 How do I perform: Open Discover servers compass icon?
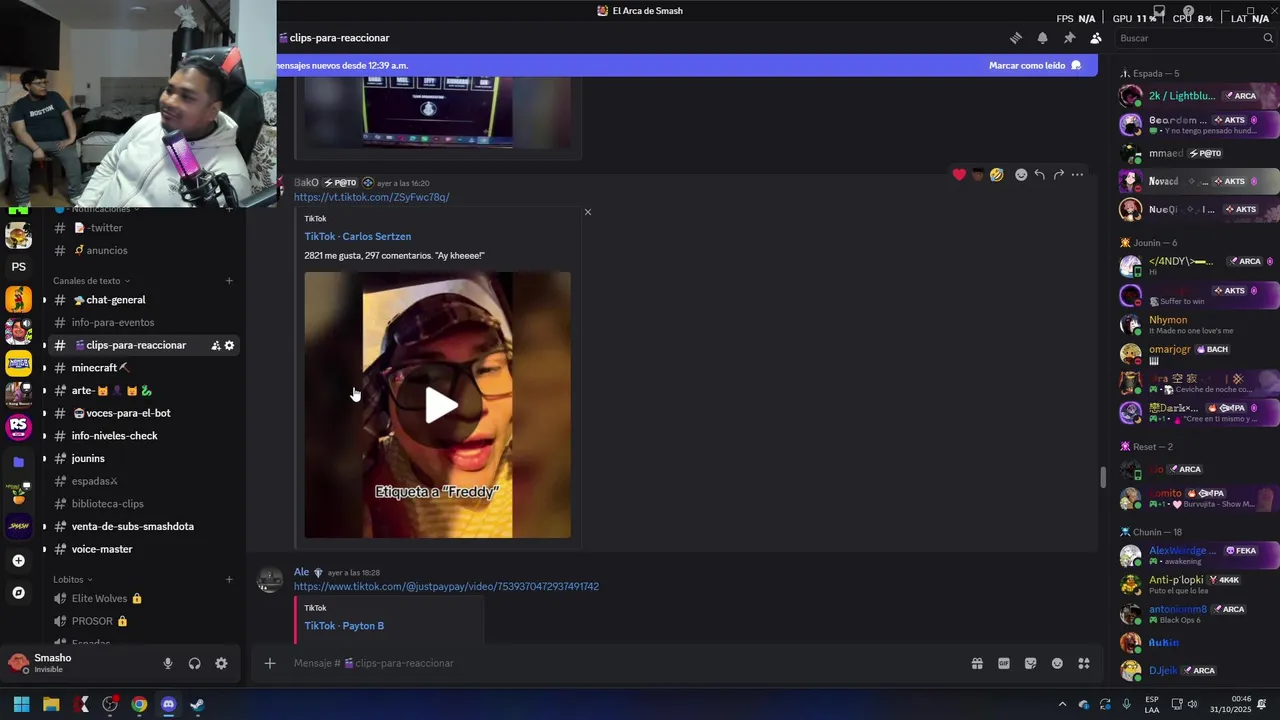18,593
